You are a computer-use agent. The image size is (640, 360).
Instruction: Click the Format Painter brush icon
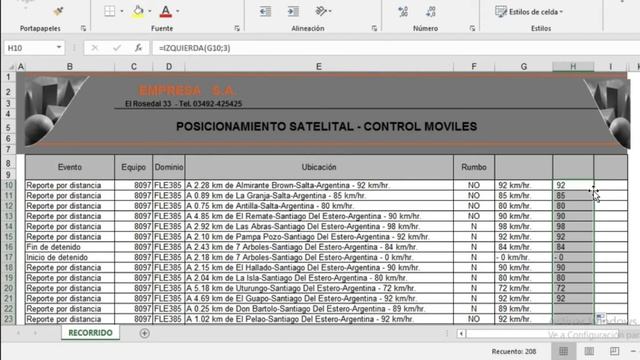58,11
